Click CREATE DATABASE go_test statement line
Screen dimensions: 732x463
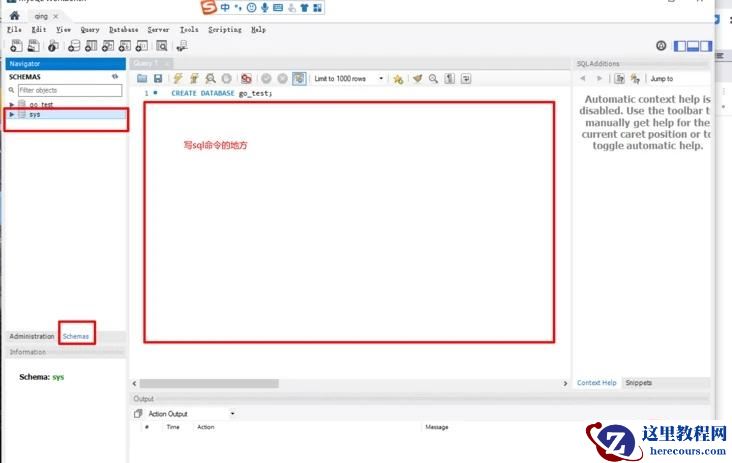[x=221, y=93]
